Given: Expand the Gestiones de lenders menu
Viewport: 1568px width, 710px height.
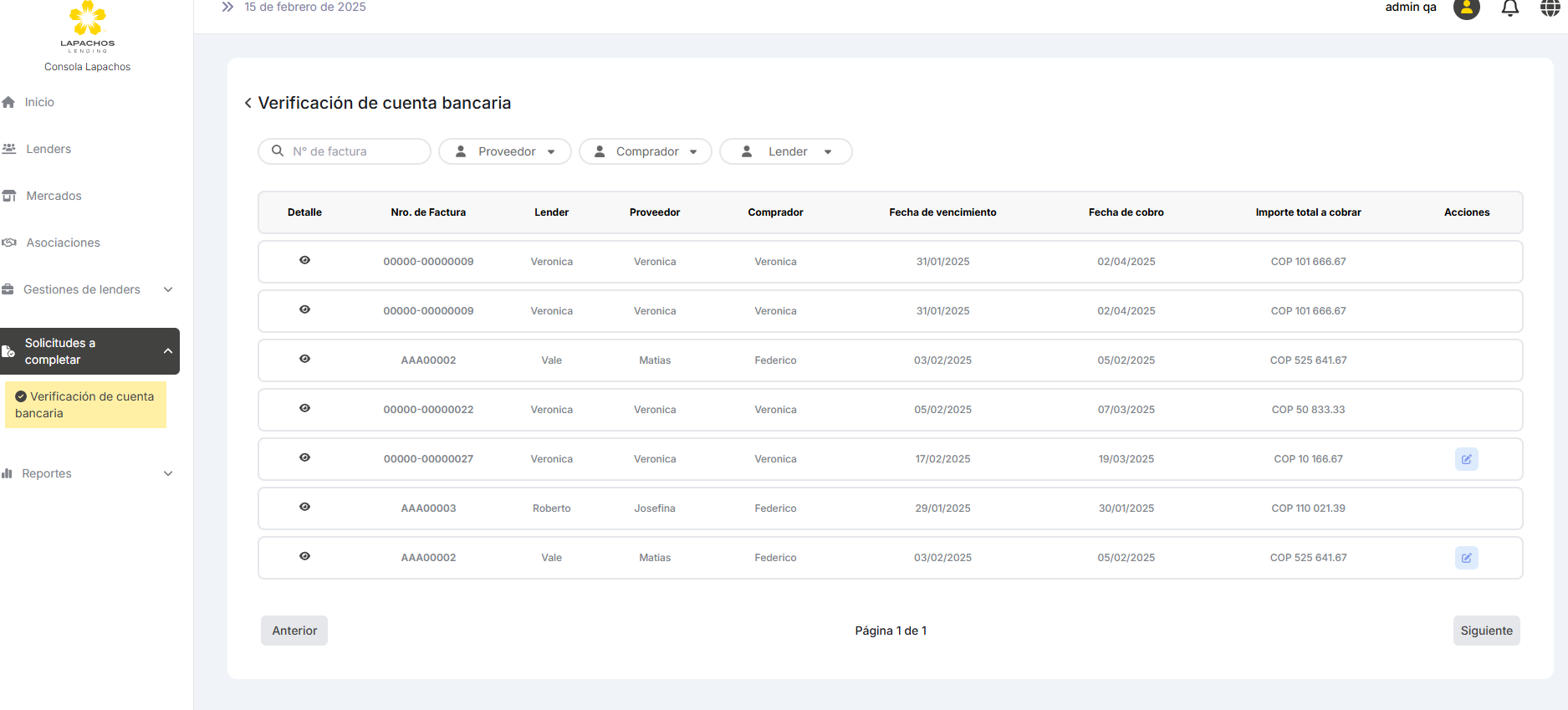Looking at the screenshot, I should 89,289.
